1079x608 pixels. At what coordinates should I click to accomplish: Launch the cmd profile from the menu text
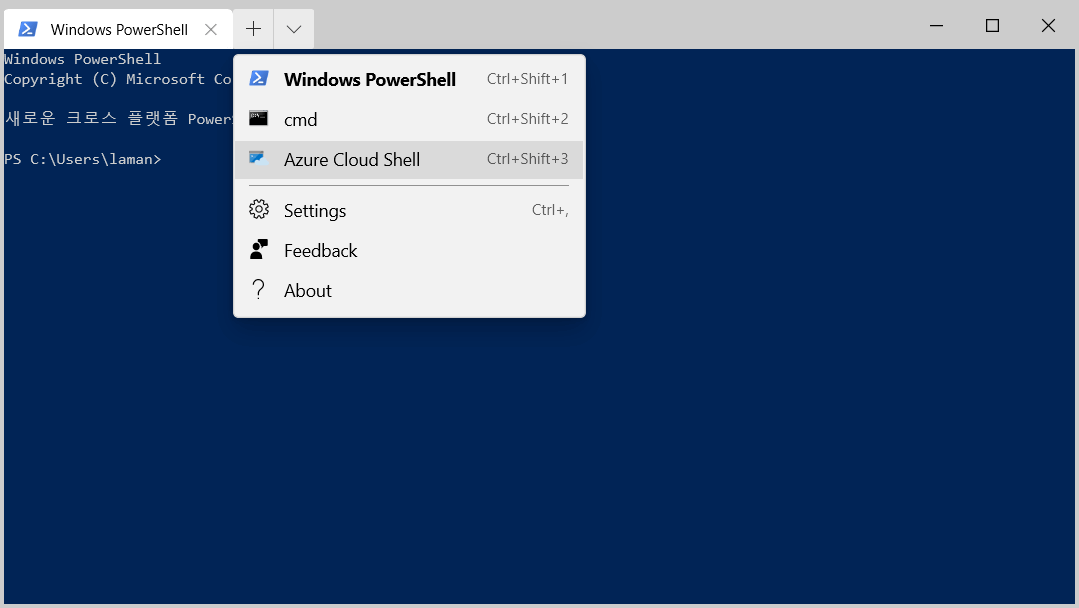click(x=300, y=120)
